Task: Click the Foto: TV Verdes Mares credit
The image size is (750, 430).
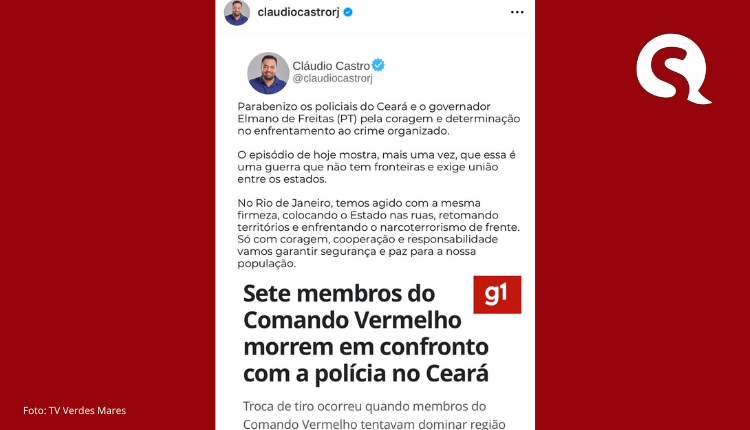Action: point(75,410)
